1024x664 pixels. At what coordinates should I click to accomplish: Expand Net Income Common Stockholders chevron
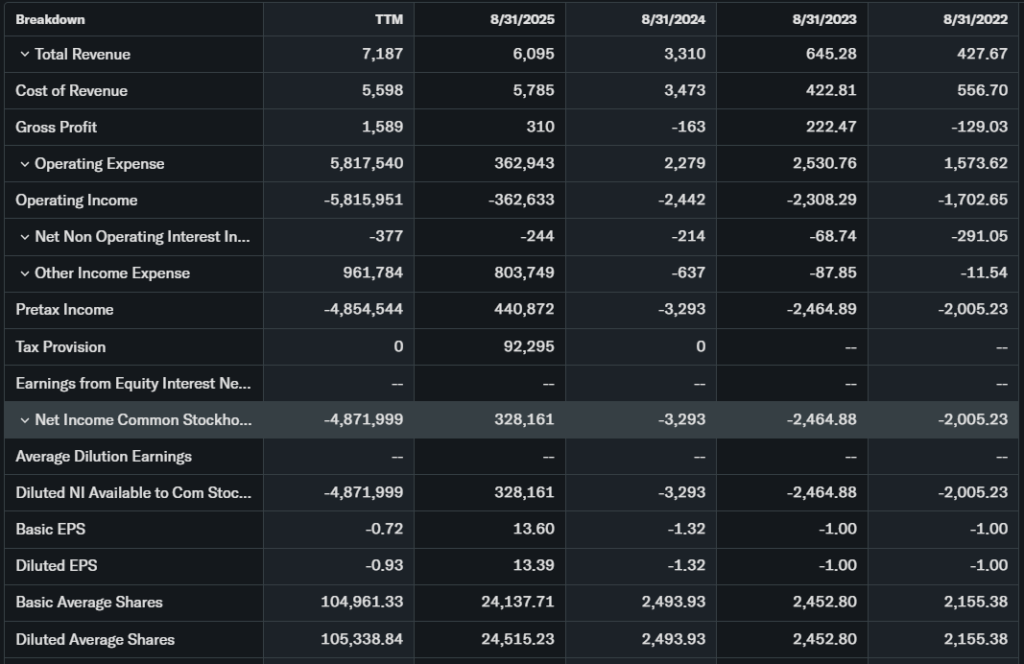tap(24, 420)
